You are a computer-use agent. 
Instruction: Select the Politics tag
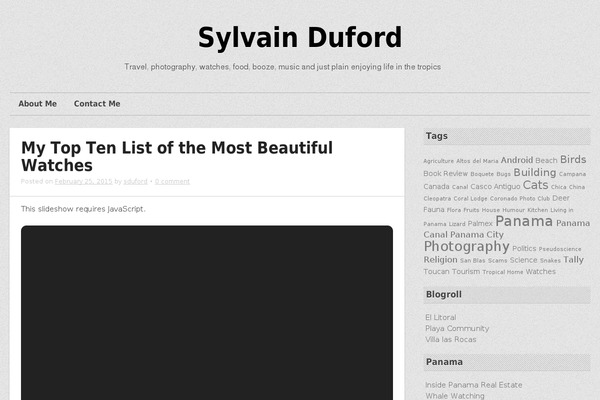click(524, 248)
